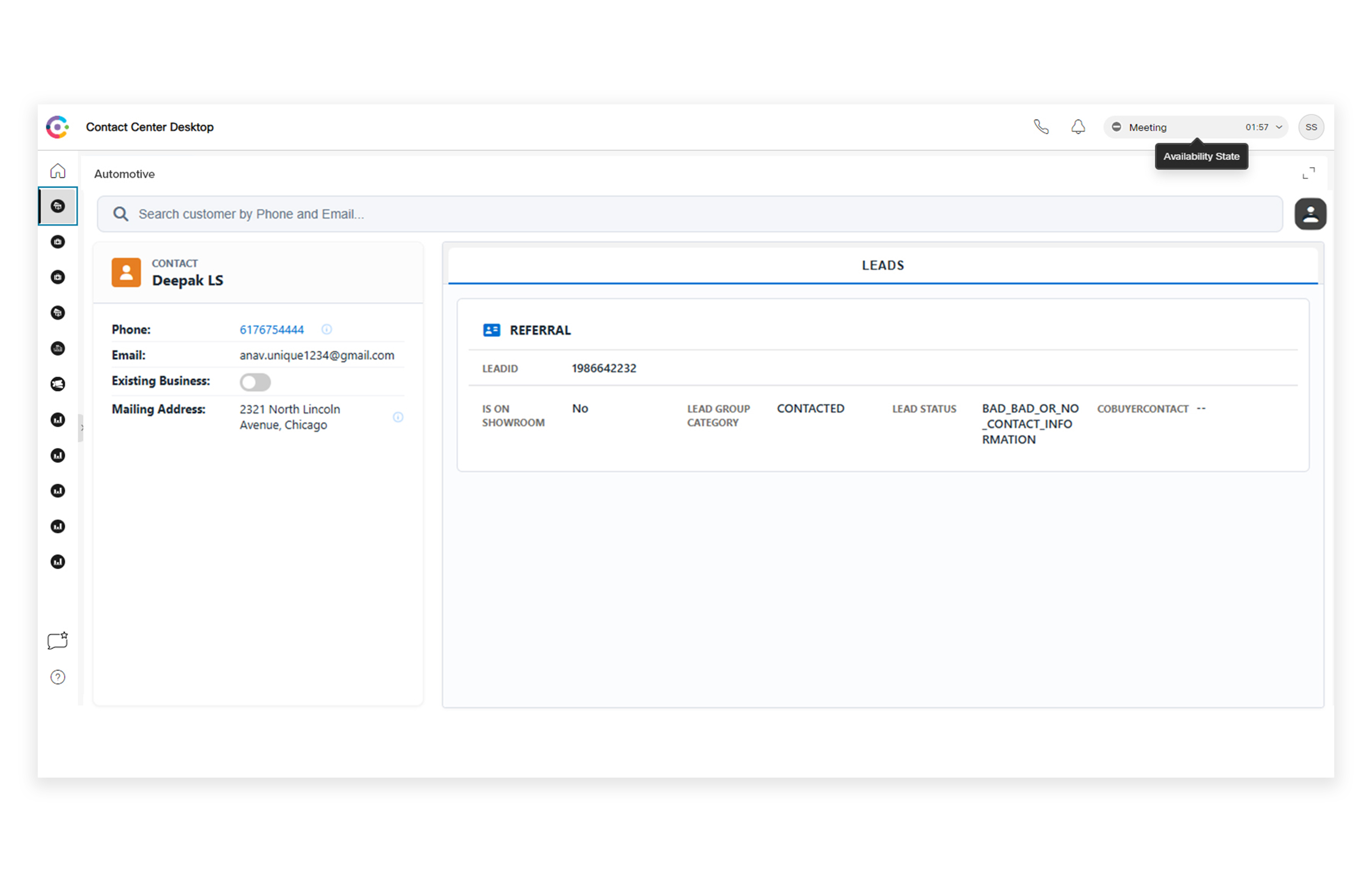Call phone number 6176754444
The width and height of the screenshot is (1372, 882).
tap(271, 330)
